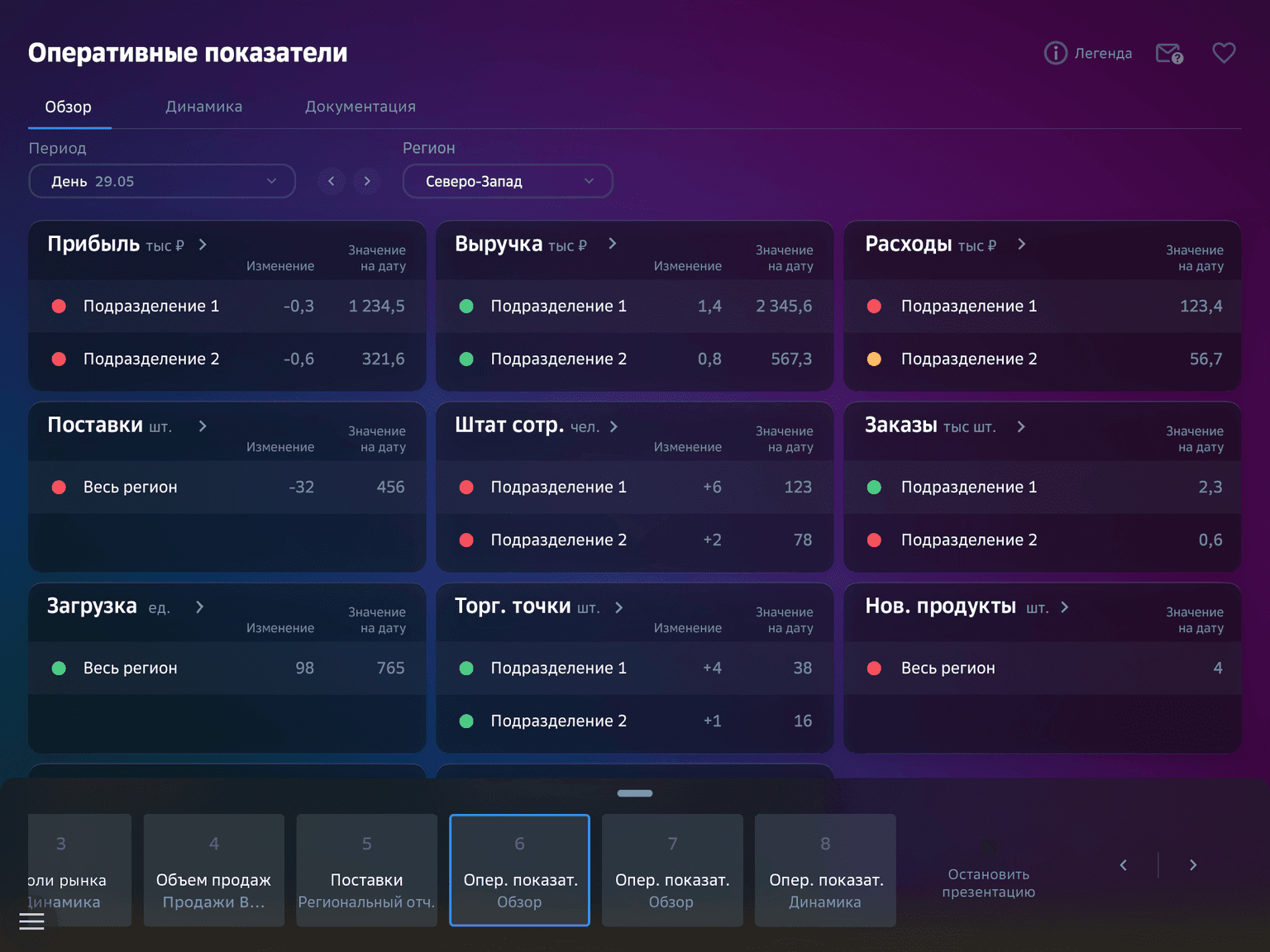Expand the Выручка card chevron
This screenshot has width=1270, height=952.
coord(612,244)
